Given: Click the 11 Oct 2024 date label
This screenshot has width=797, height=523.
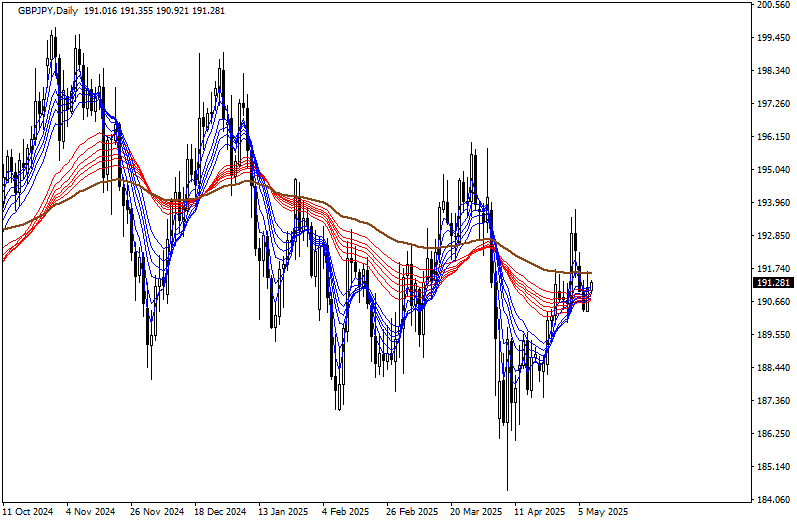Looking at the screenshot, I should tap(28, 512).
